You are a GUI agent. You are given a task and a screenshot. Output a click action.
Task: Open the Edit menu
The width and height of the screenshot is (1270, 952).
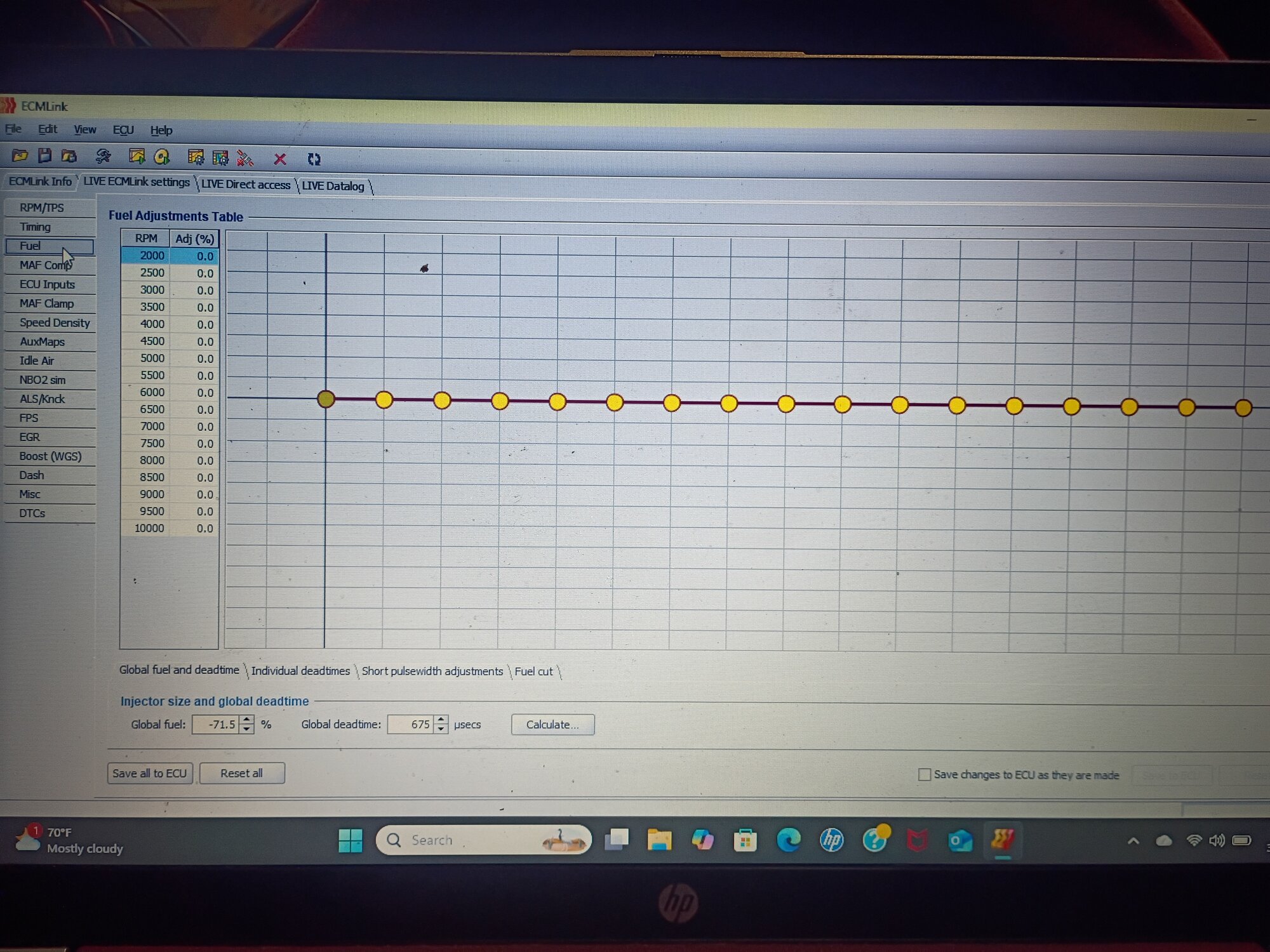(48, 129)
